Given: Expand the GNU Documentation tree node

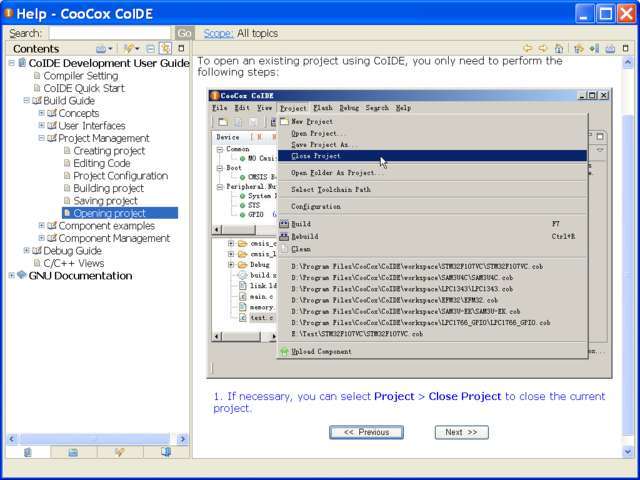Looking at the screenshot, I should (11, 276).
